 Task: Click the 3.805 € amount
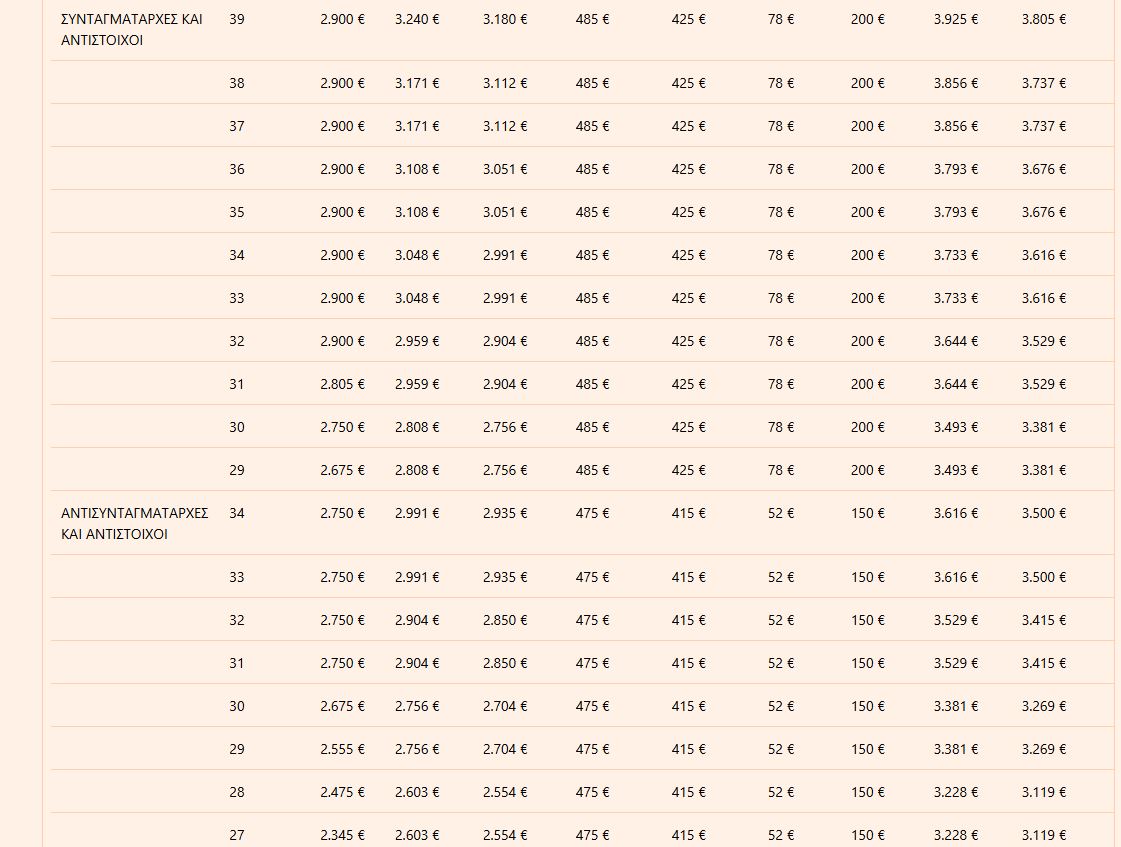tap(1043, 19)
